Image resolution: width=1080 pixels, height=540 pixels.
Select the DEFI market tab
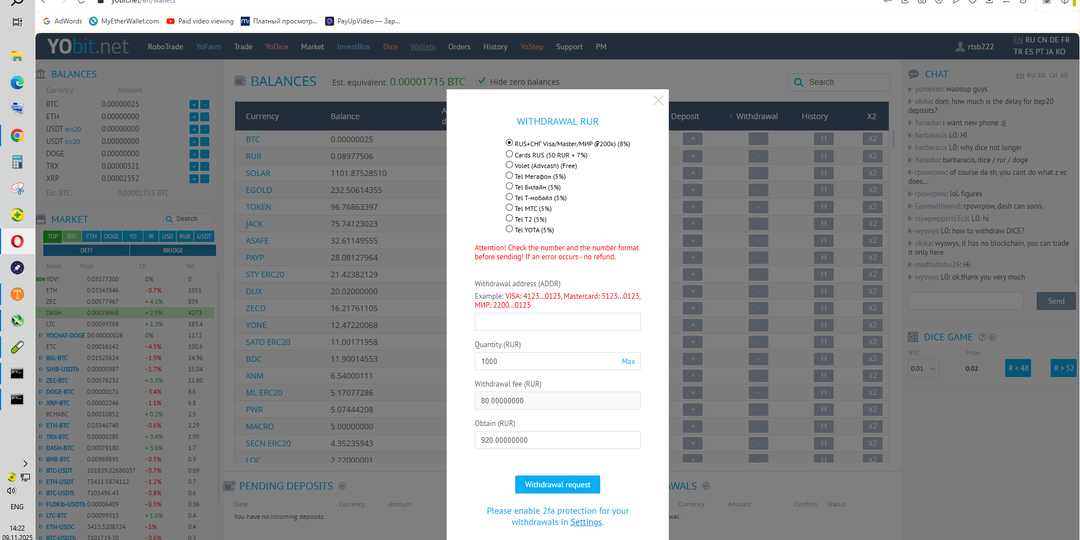point(87,251)
